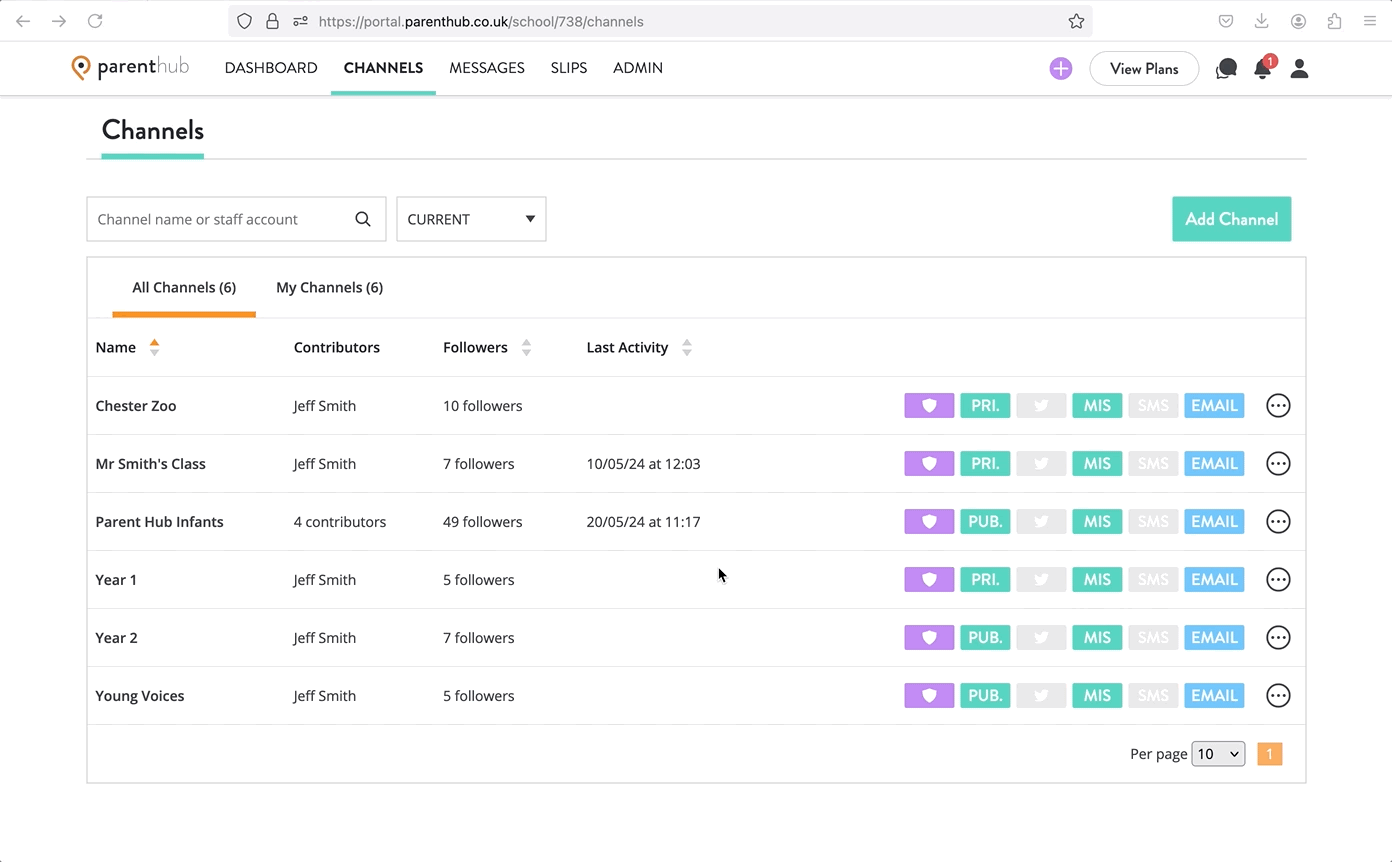1392x862 pixels.
Task: Open the Year 1 more options ellipsis
Action: tap(1278, 580)
